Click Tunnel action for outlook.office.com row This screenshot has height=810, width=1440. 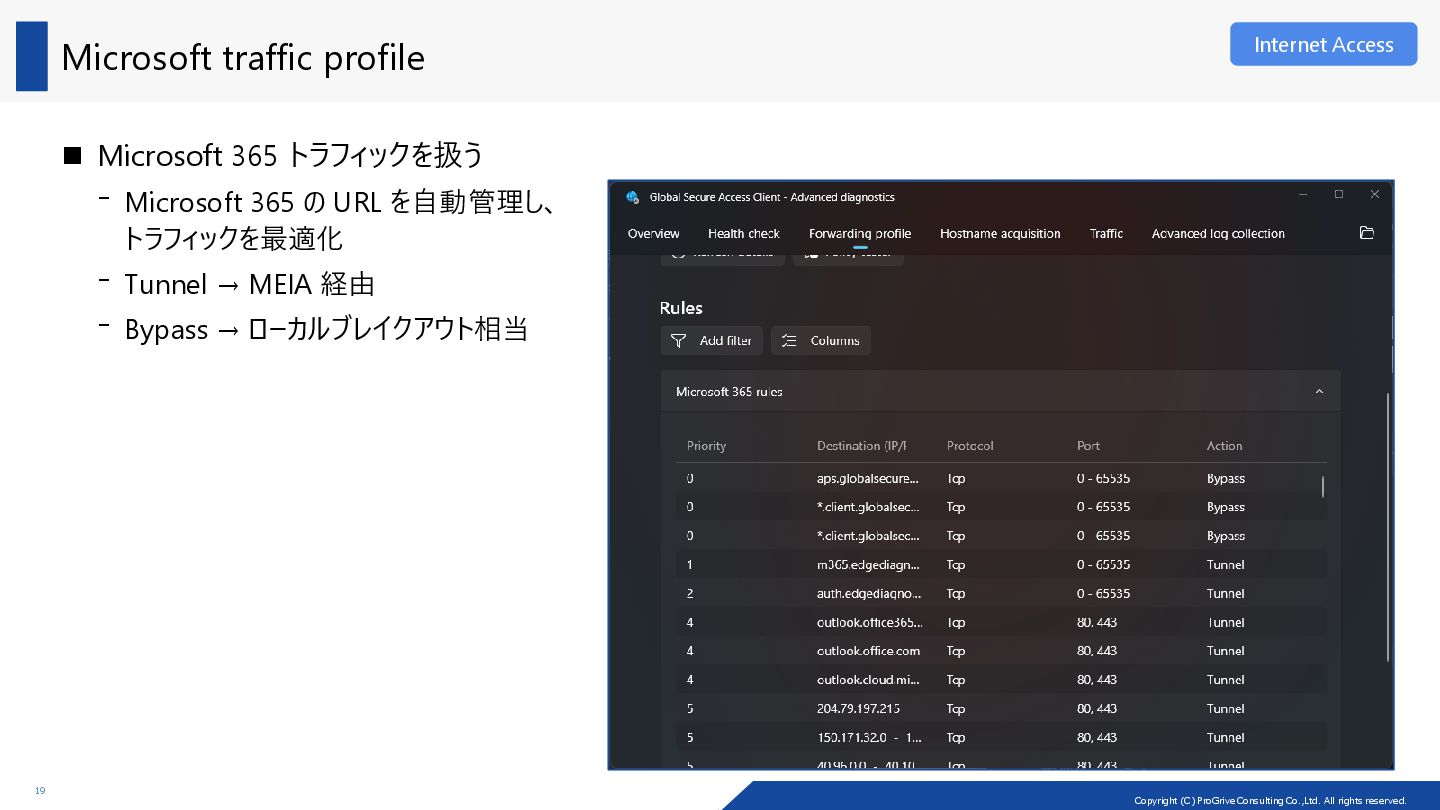pos(1225,651)
